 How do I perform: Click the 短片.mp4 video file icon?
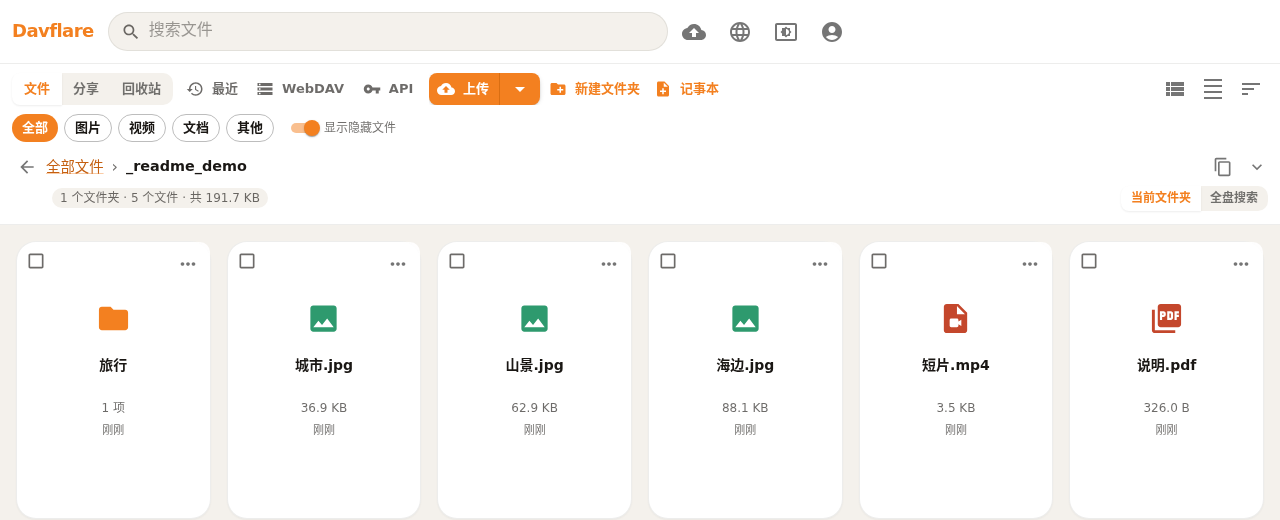pos(955,319)
